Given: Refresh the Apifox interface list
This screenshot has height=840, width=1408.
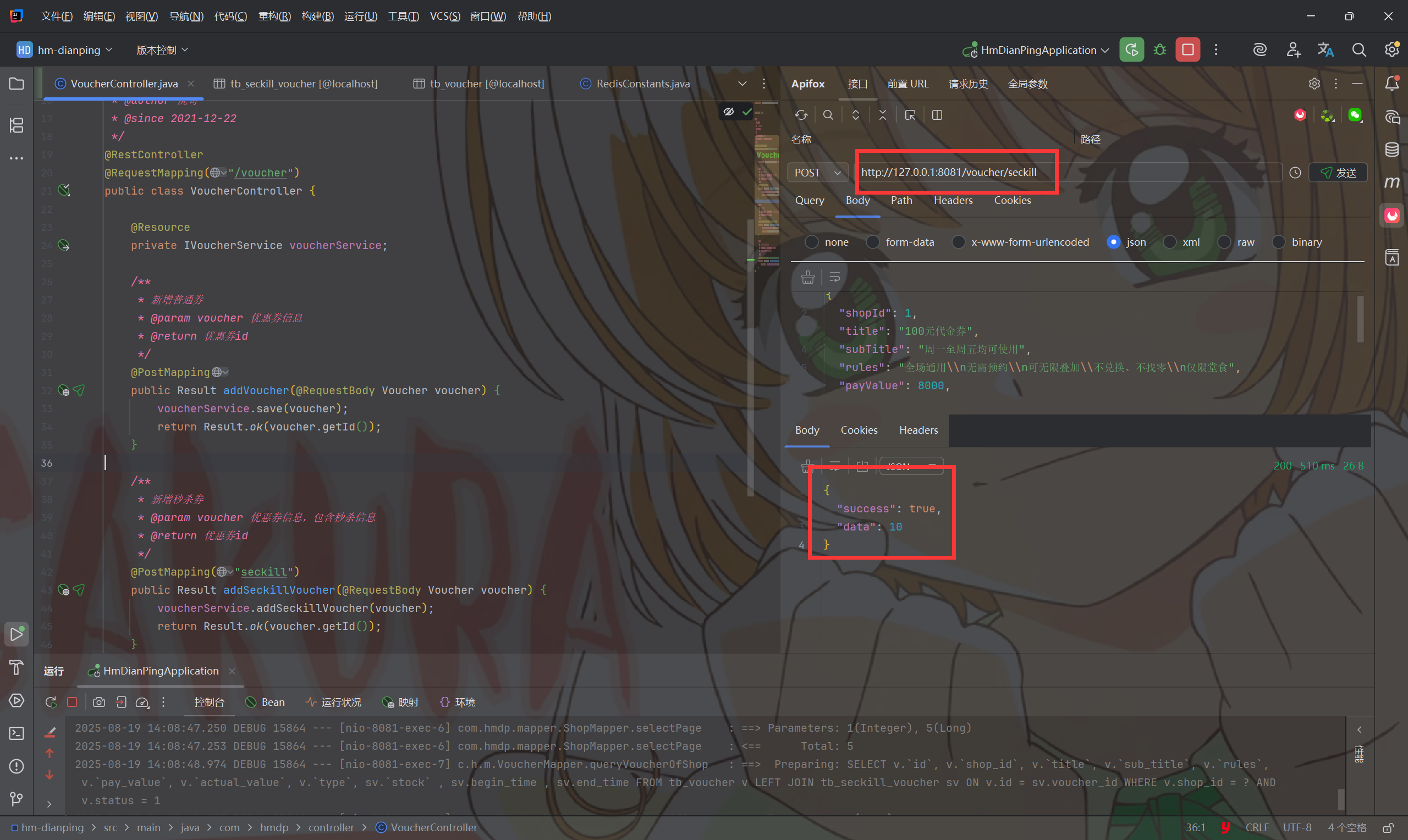Looking at the screenshot, I should click(x=801, y=115).
